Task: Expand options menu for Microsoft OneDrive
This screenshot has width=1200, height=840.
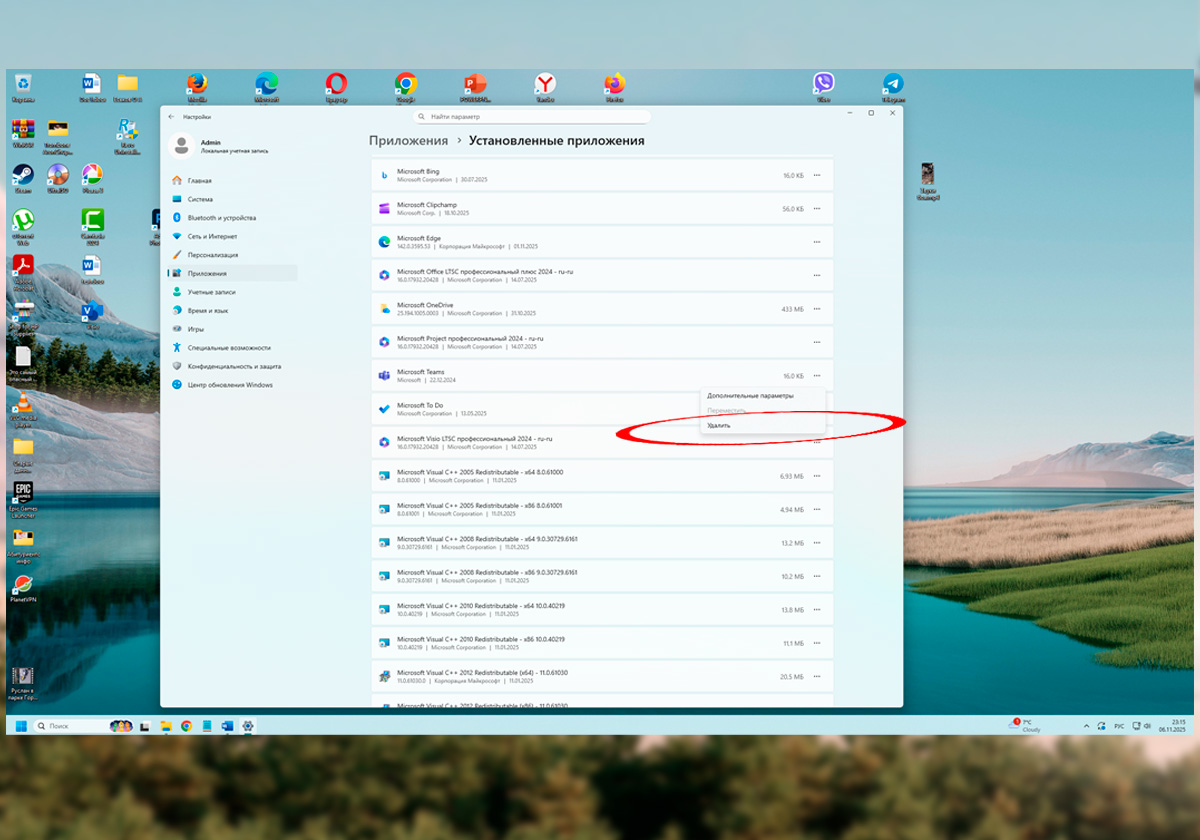Action: point(817,309)
